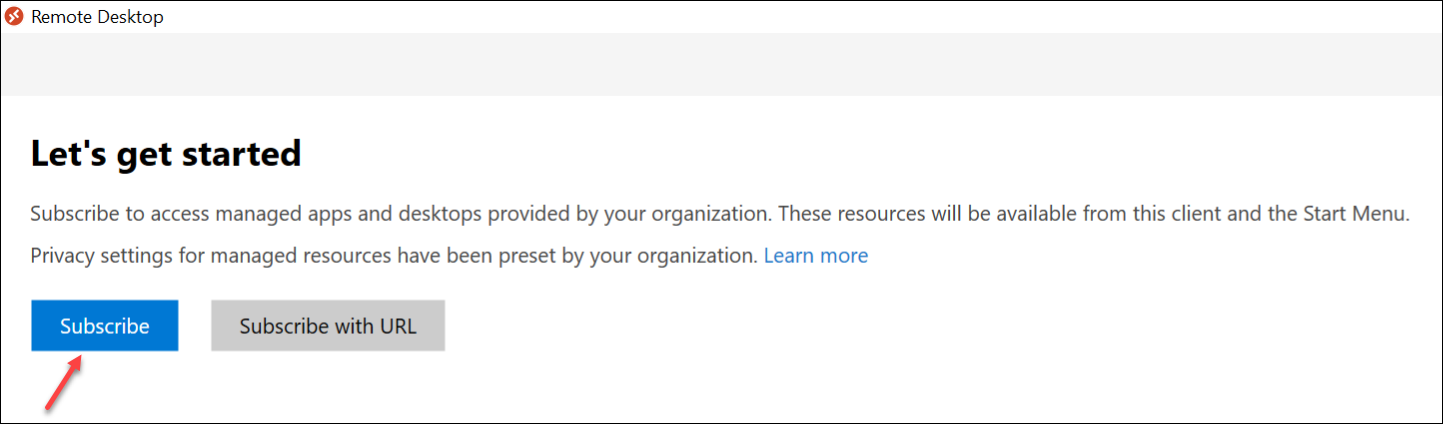This screenshot has height=424, width=1443.
Task: Click the blue Subscribe button
Action: [105, 326]
